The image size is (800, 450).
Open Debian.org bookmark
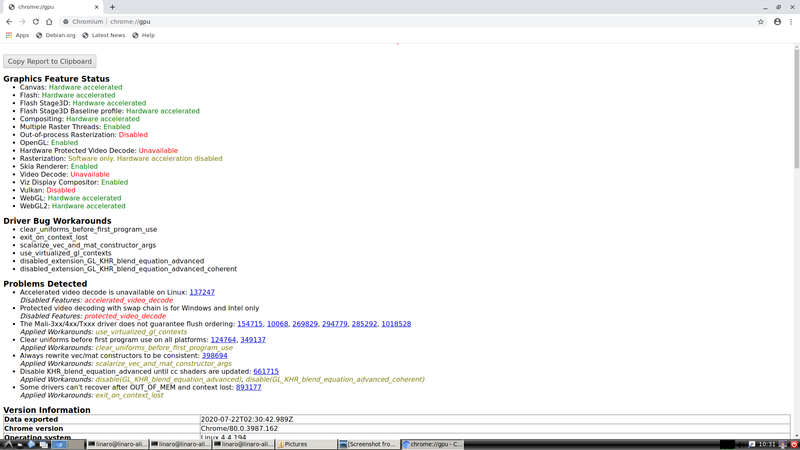(x=56, y=35)
